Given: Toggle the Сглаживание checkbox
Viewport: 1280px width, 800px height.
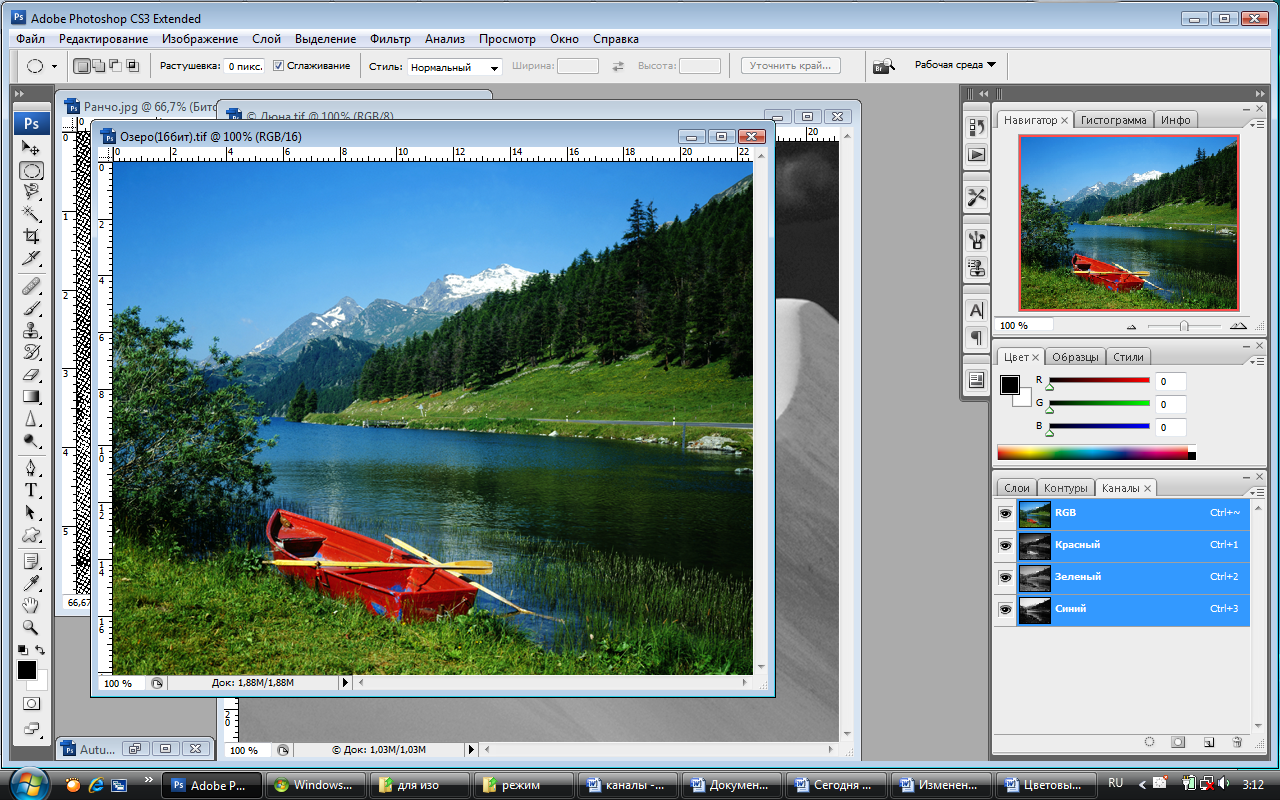Looking at the screenshot, I should tap(278, 66).
